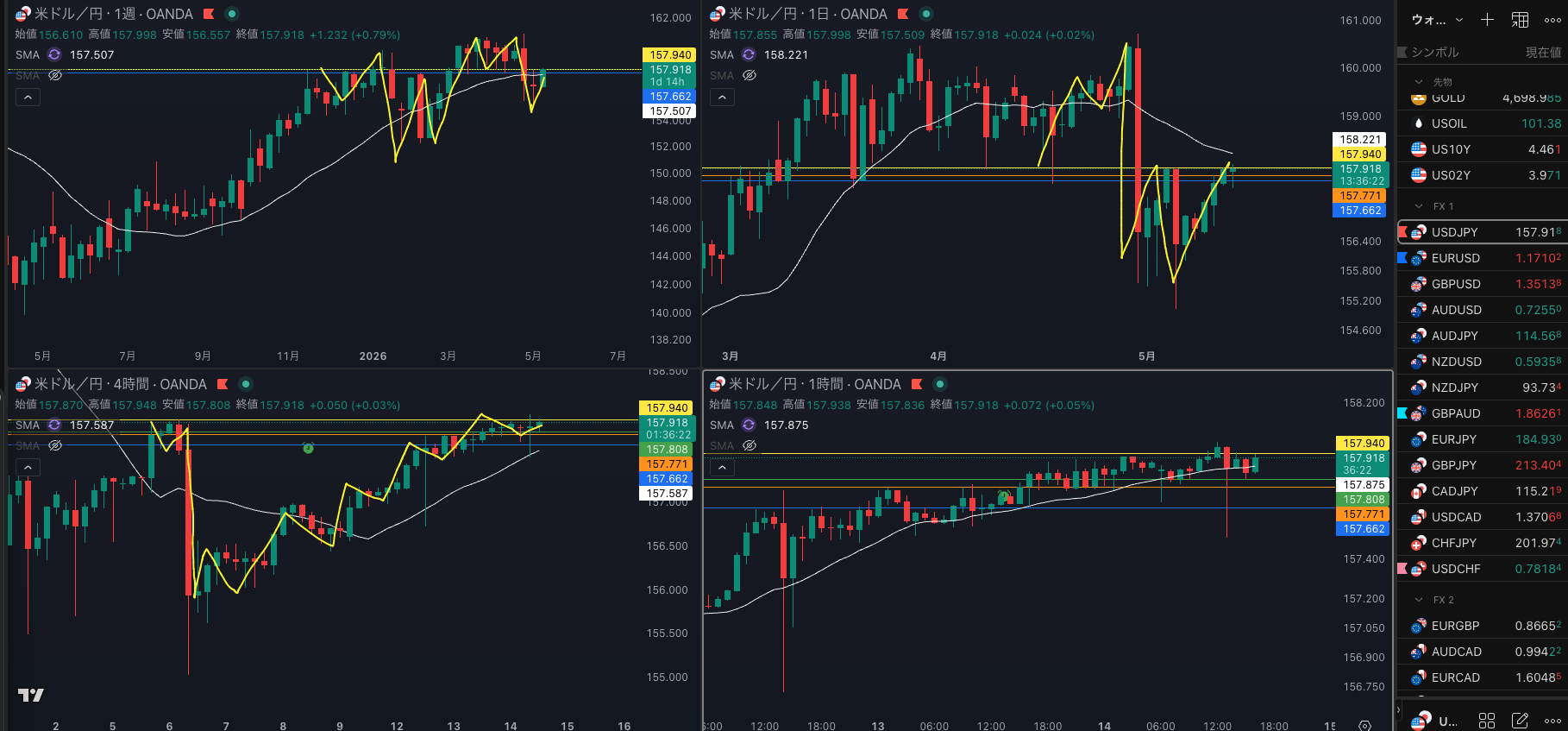Open the advanced watchlist view icon

click(x=1520, y=19)
